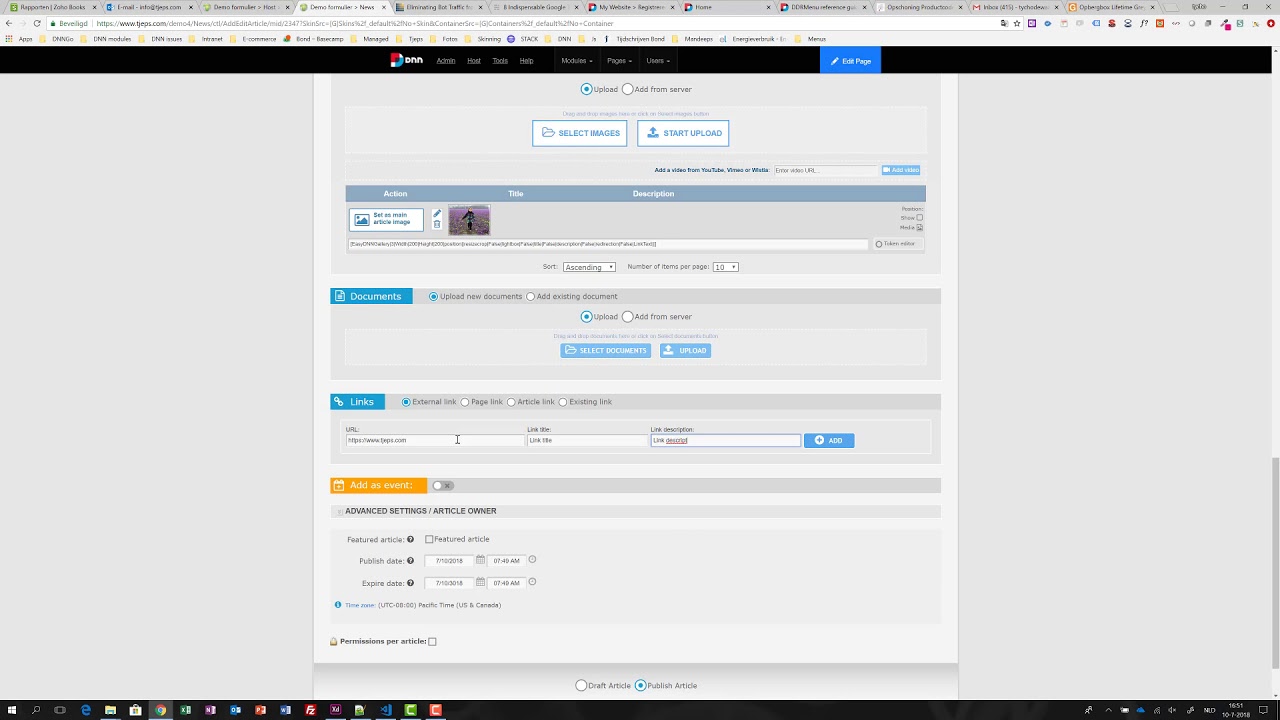Open the Sort Ascending dropdown
The height and width of the screenshot is (720, 1280).
589,267
